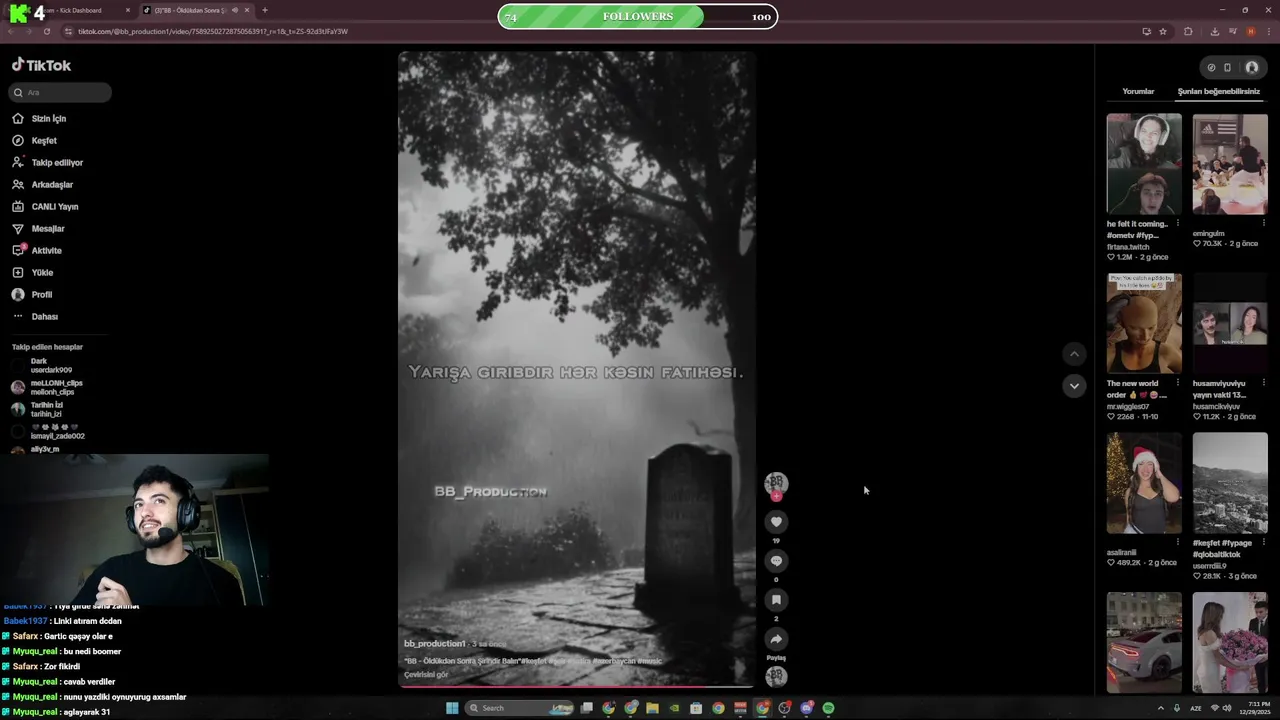Switch to the Yorumlar tab

[1138, 92]
